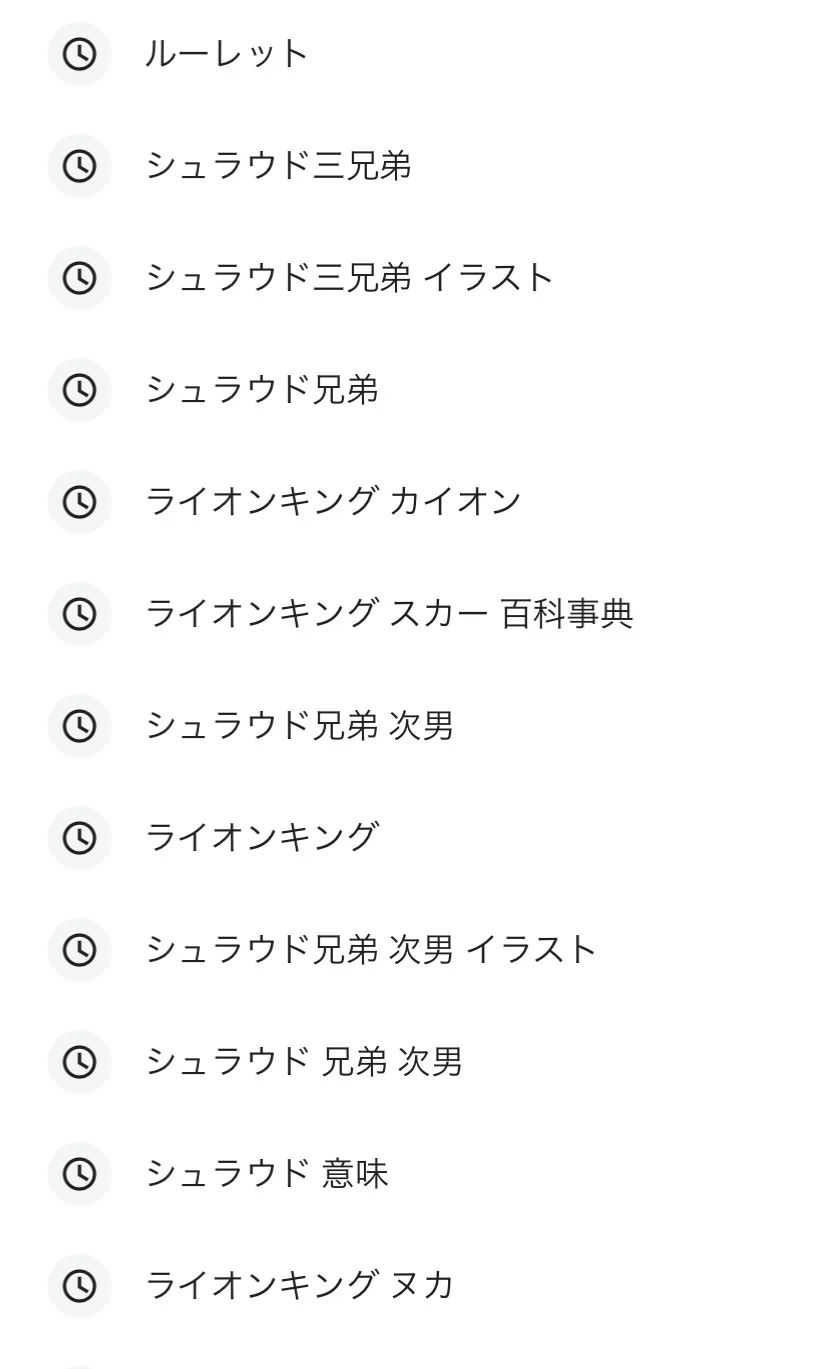Choose the シュラウド三兄弟 イラスト suggestion

point(350,278)
